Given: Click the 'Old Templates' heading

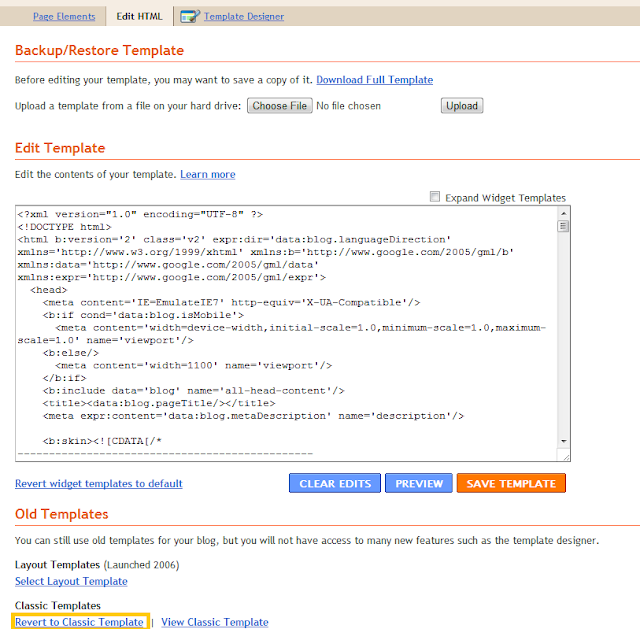Looking at the screenshot, I should [x=62, y=514].
